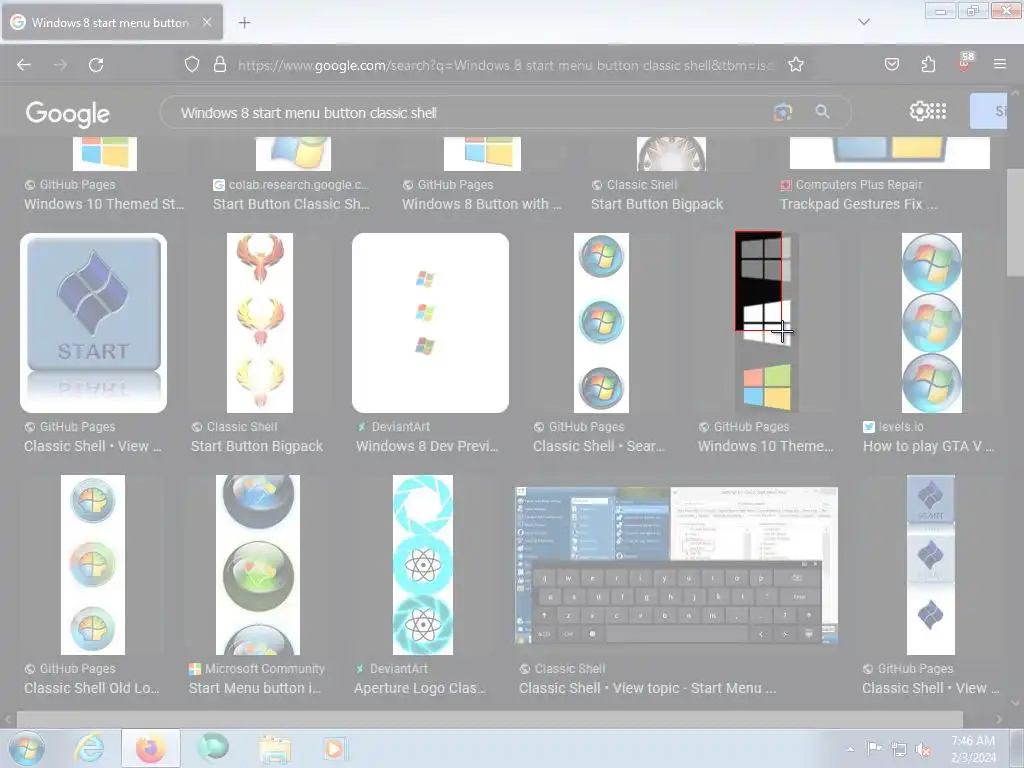The image size is (1024, 768).
Task: Click 'How to play GTA V' caption
Action: tap(929, 446)
